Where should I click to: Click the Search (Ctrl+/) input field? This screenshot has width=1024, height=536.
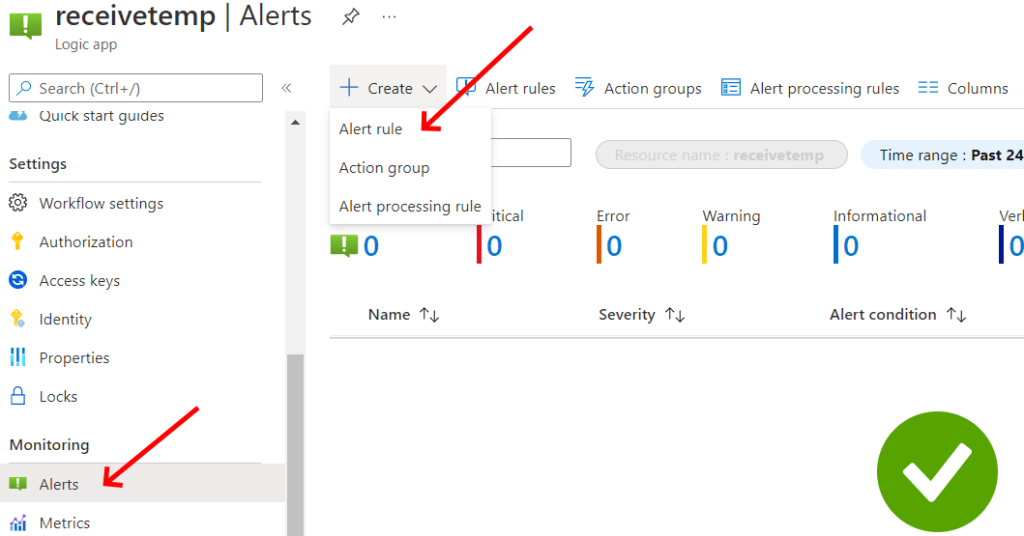136,88
